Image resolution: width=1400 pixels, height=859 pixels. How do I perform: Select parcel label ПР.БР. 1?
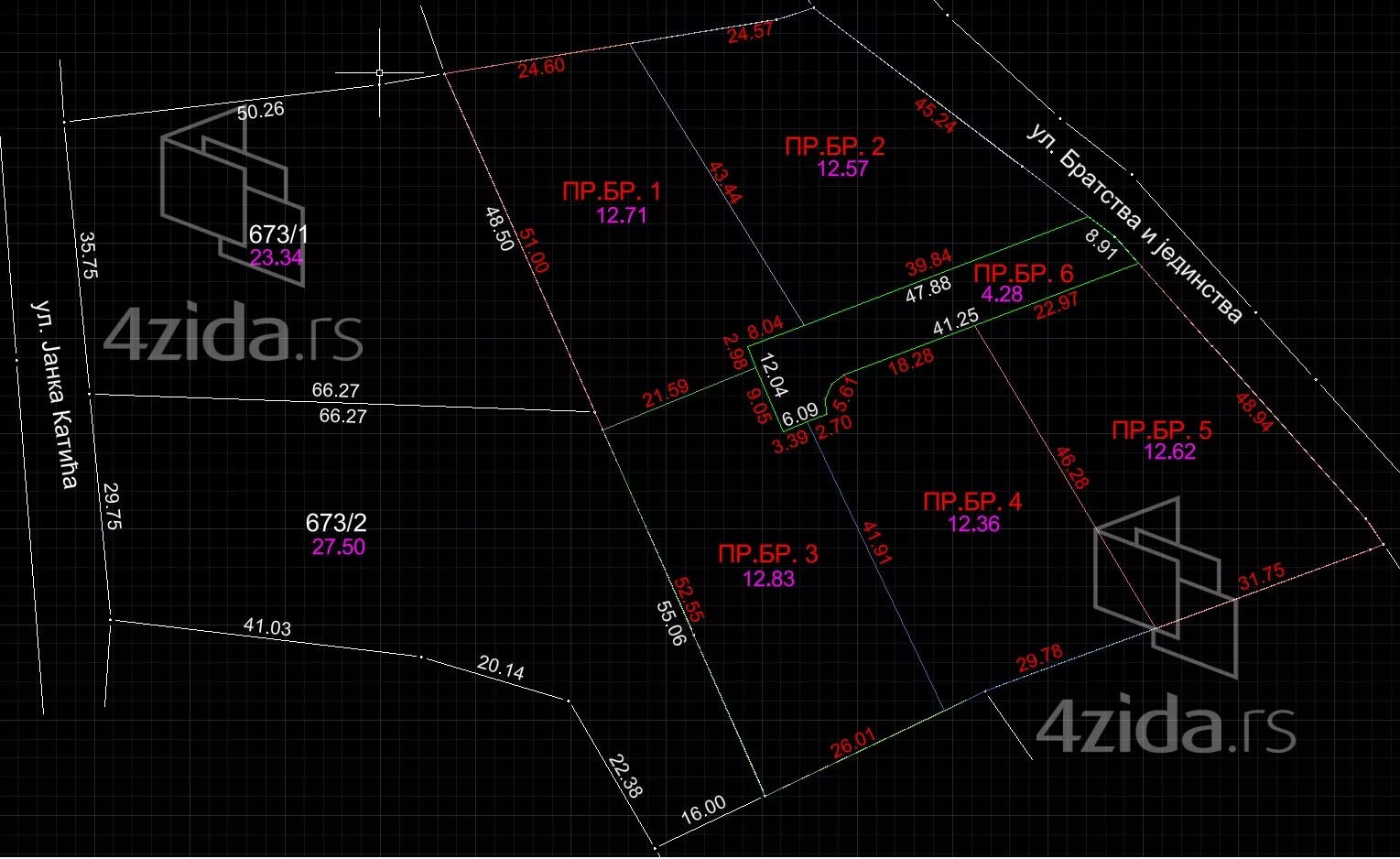point(612,191)
